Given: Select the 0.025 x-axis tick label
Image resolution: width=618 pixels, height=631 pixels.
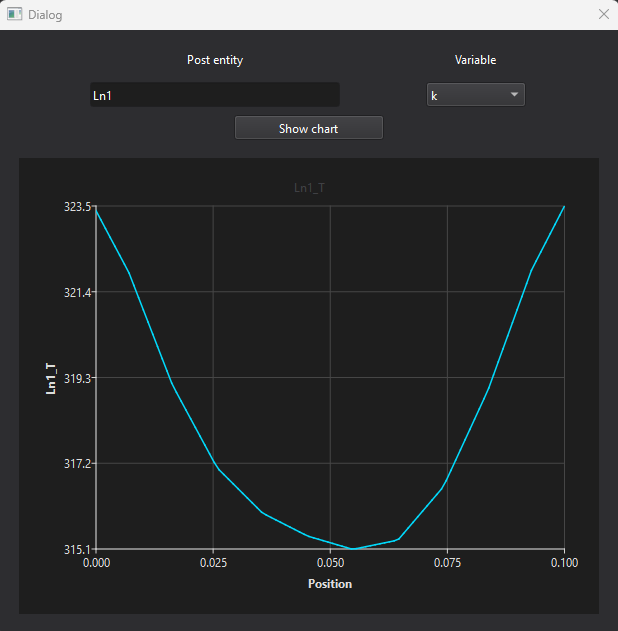Looking at the screenshot, I should pyautogui.click(x=213, y=563).
